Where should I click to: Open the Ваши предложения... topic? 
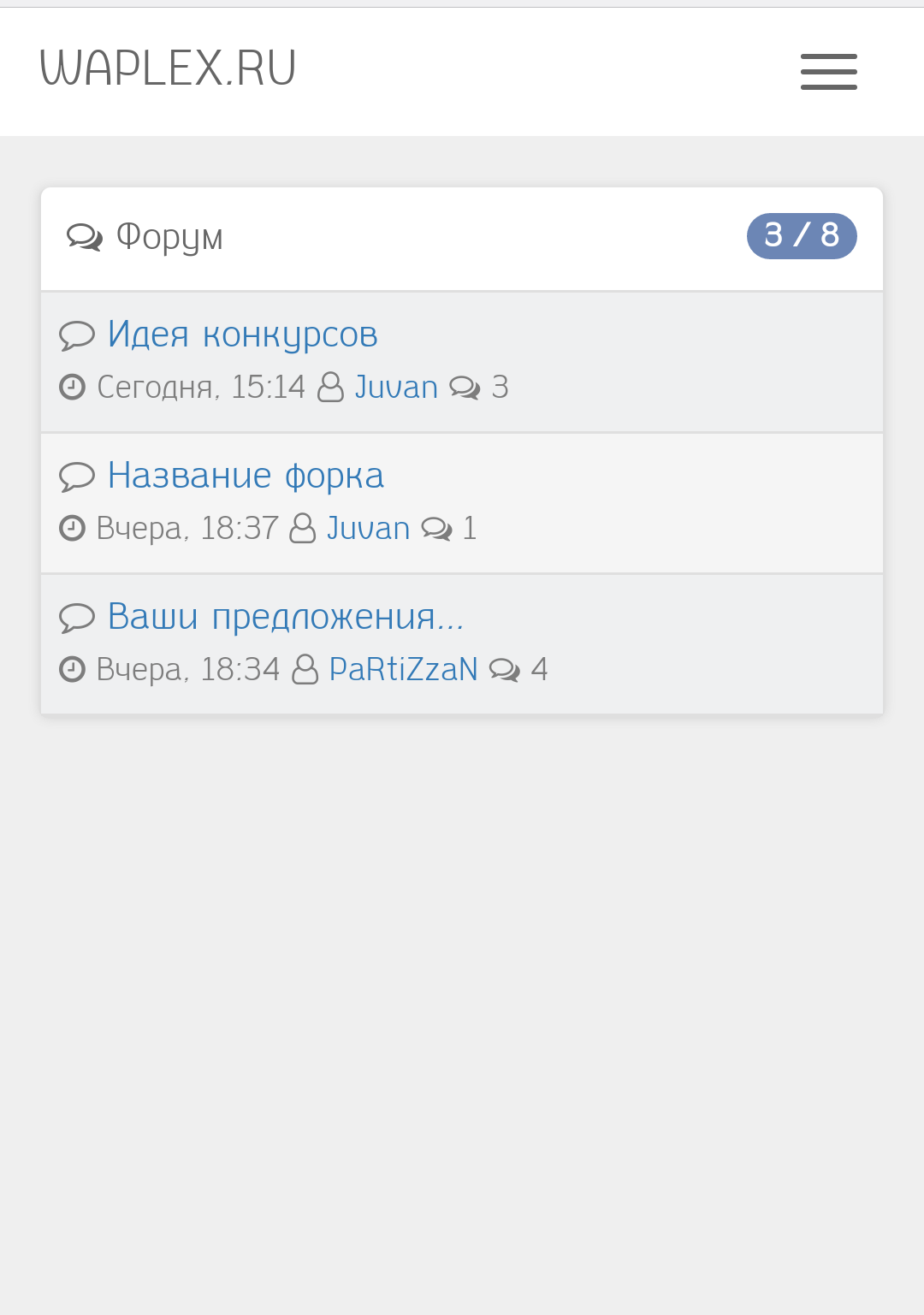coord(286,617)
